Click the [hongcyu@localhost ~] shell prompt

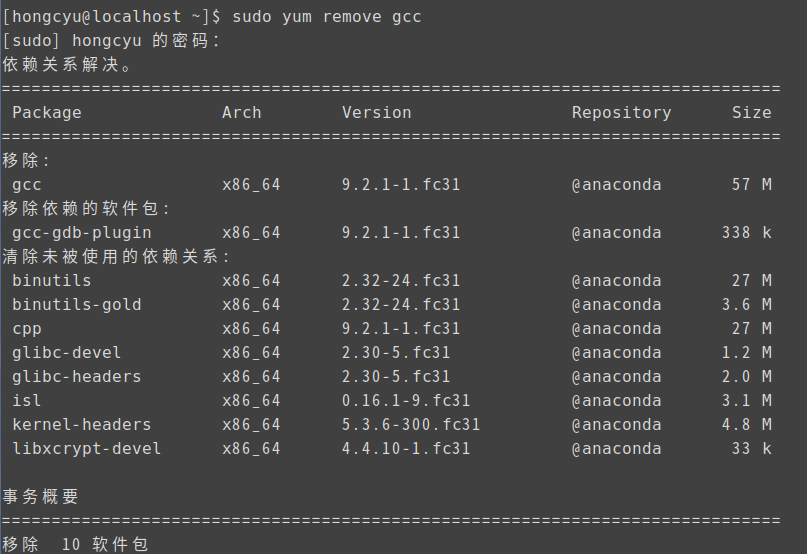(117, 17)
